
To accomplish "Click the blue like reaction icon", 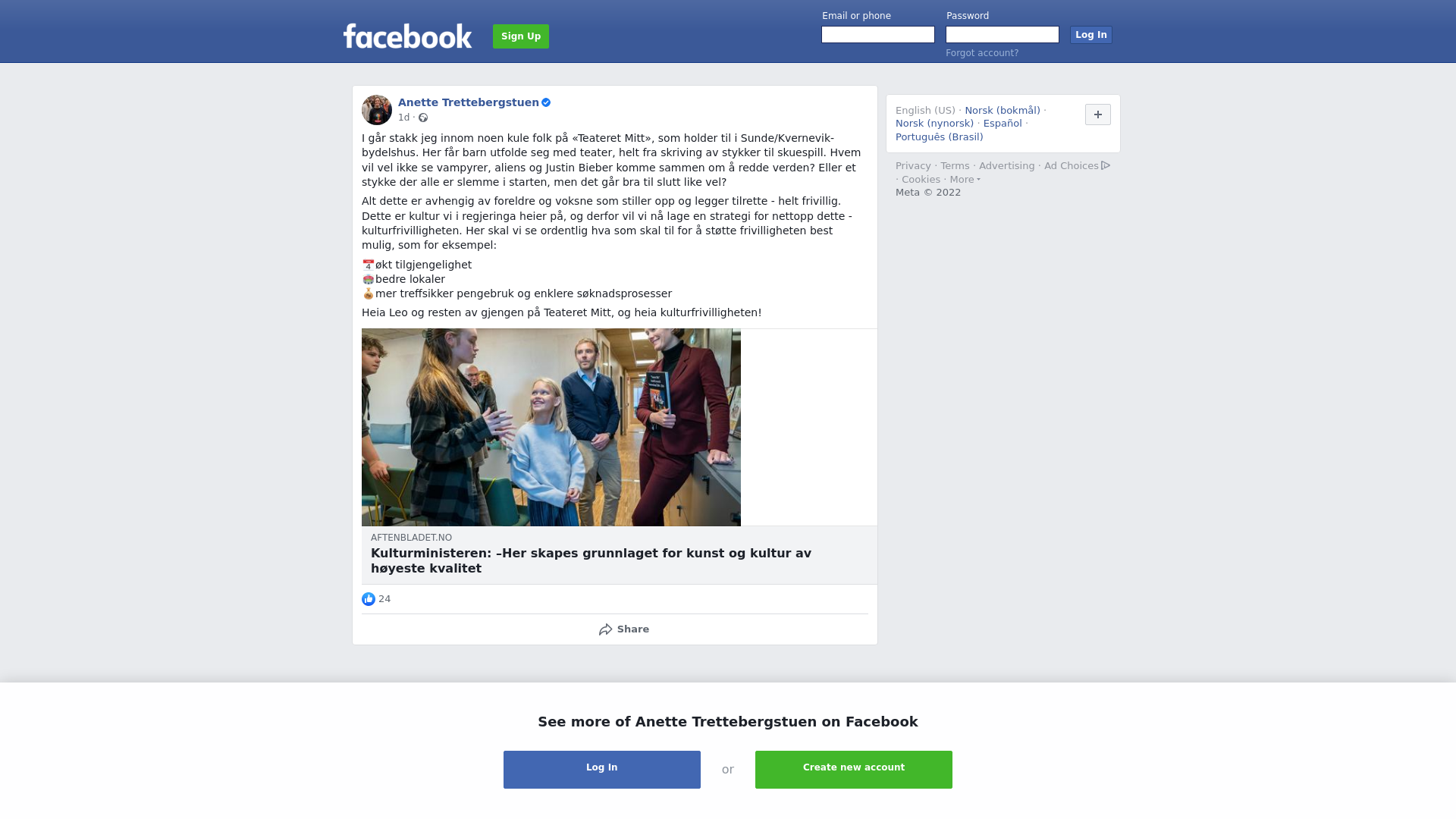I will coord(369,599).
